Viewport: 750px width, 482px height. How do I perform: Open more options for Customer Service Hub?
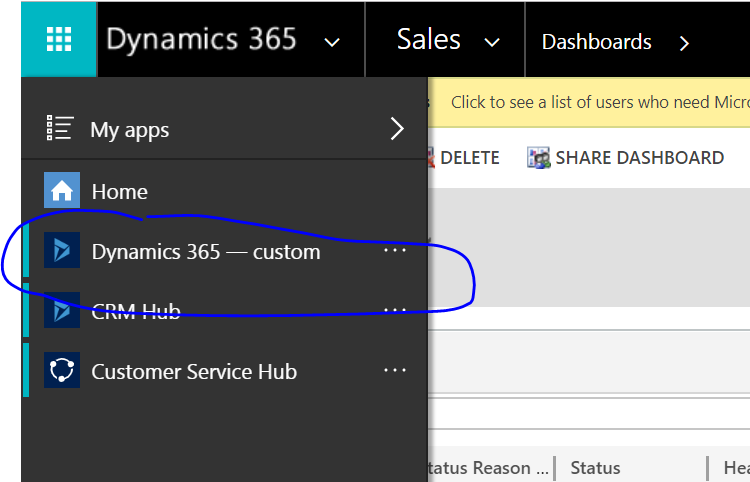(x=395, y=370)
